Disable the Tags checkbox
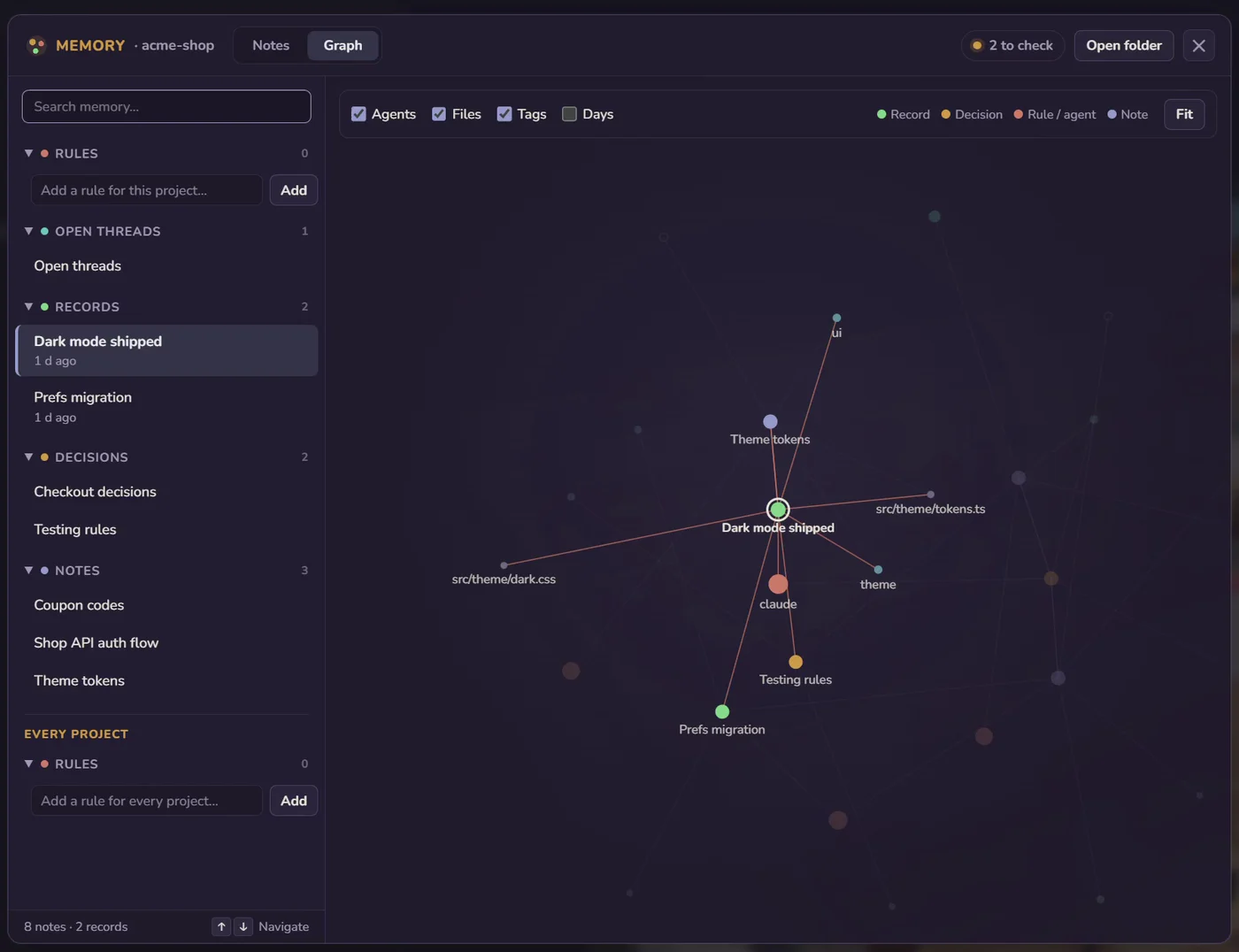Viewport: 1239px width, 952px height. pos(504,114)
